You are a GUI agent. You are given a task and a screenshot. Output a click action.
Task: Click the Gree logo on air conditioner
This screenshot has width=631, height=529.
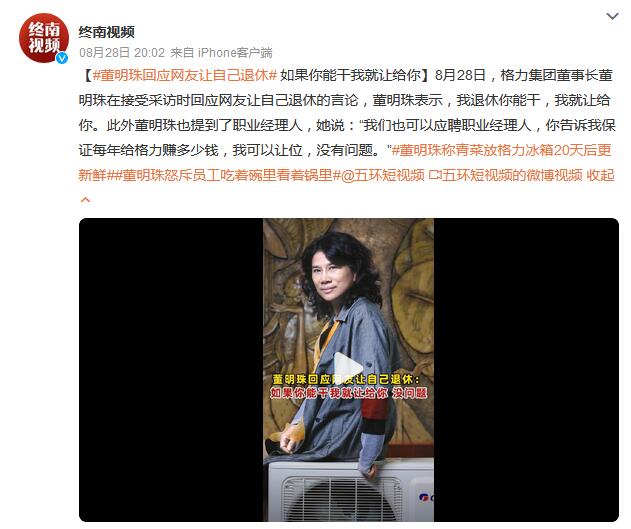pos(426,497)
